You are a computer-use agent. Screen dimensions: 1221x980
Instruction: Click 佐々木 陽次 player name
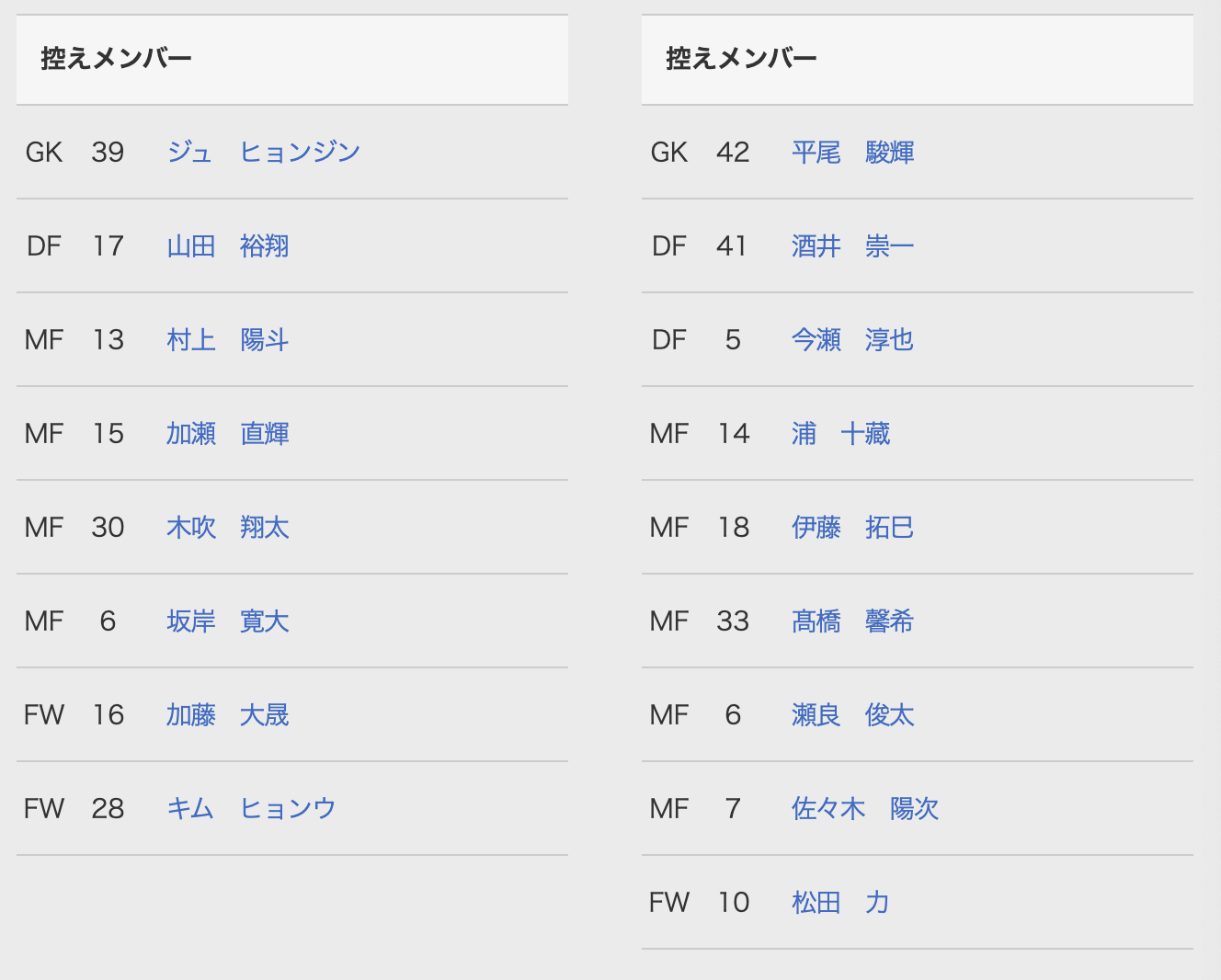click(864, 809)
